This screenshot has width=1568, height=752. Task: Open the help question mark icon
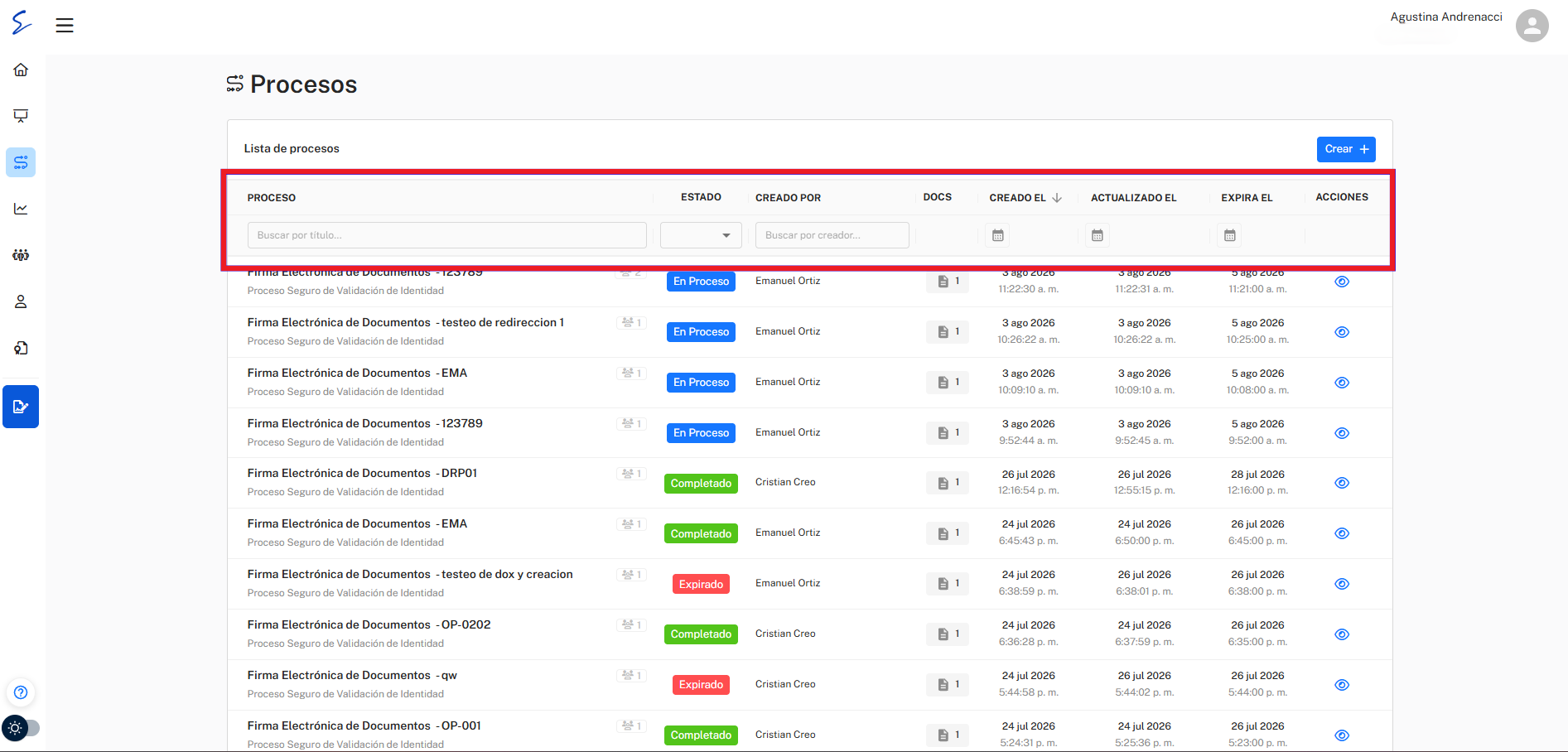point(21,692)
